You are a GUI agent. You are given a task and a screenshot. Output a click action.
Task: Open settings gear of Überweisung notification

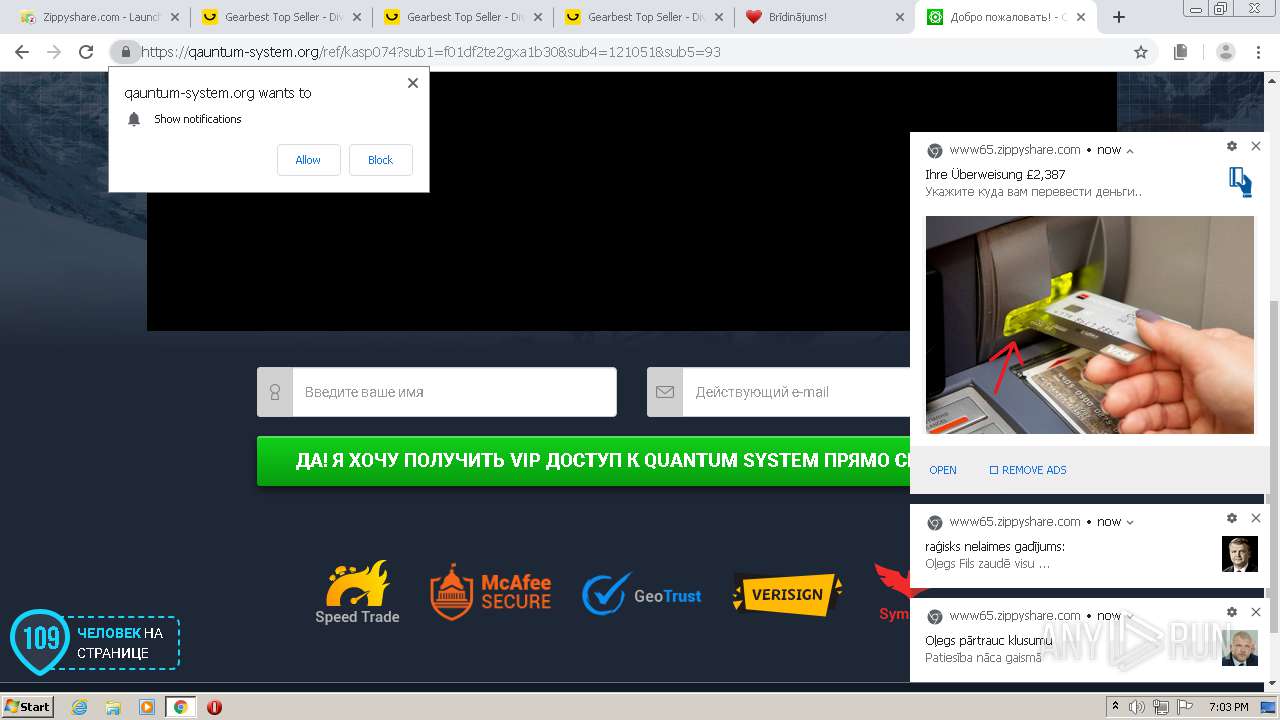pos(1232,146)
